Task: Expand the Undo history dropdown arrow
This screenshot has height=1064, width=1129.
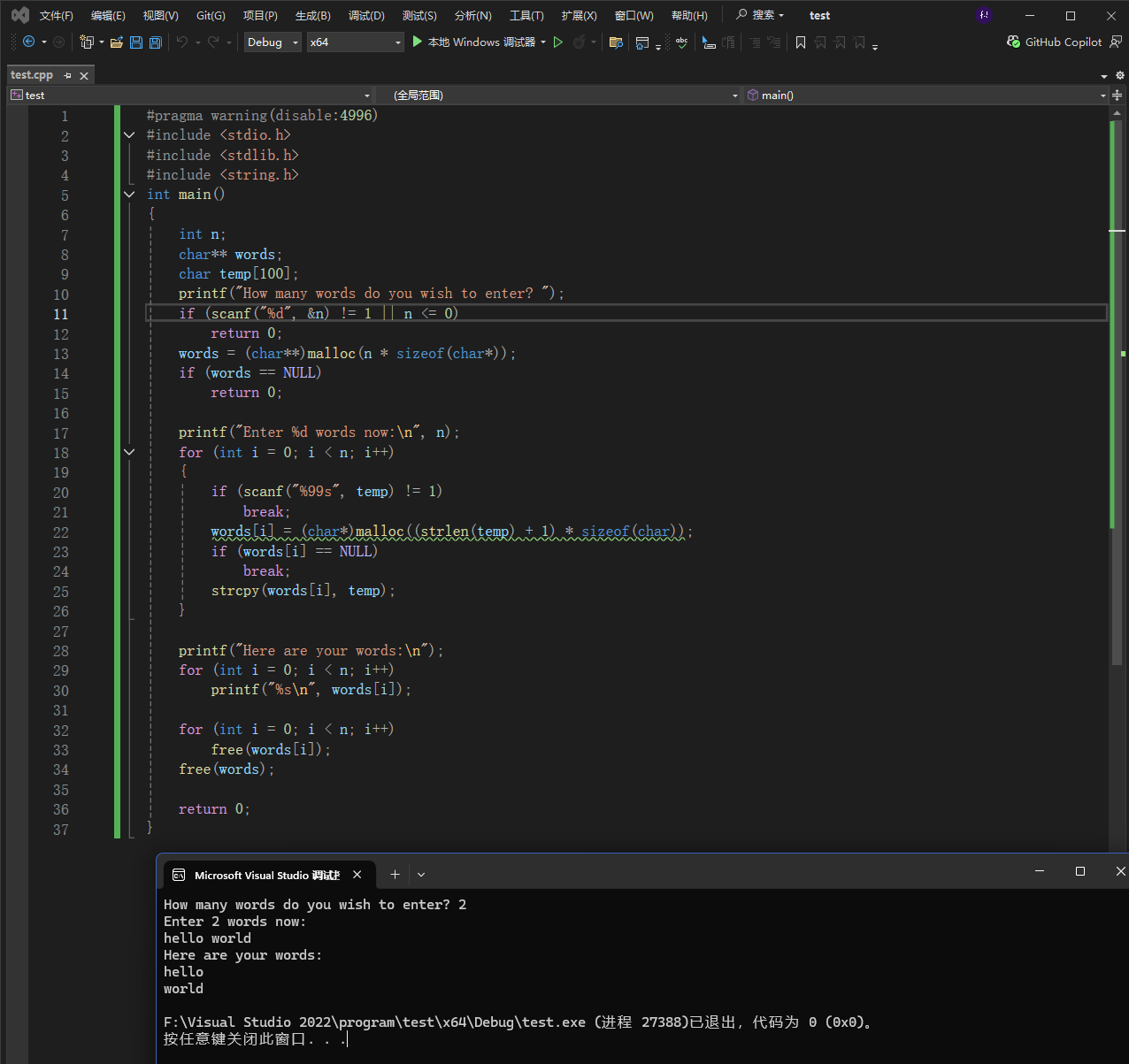Action: pos(198,42)
